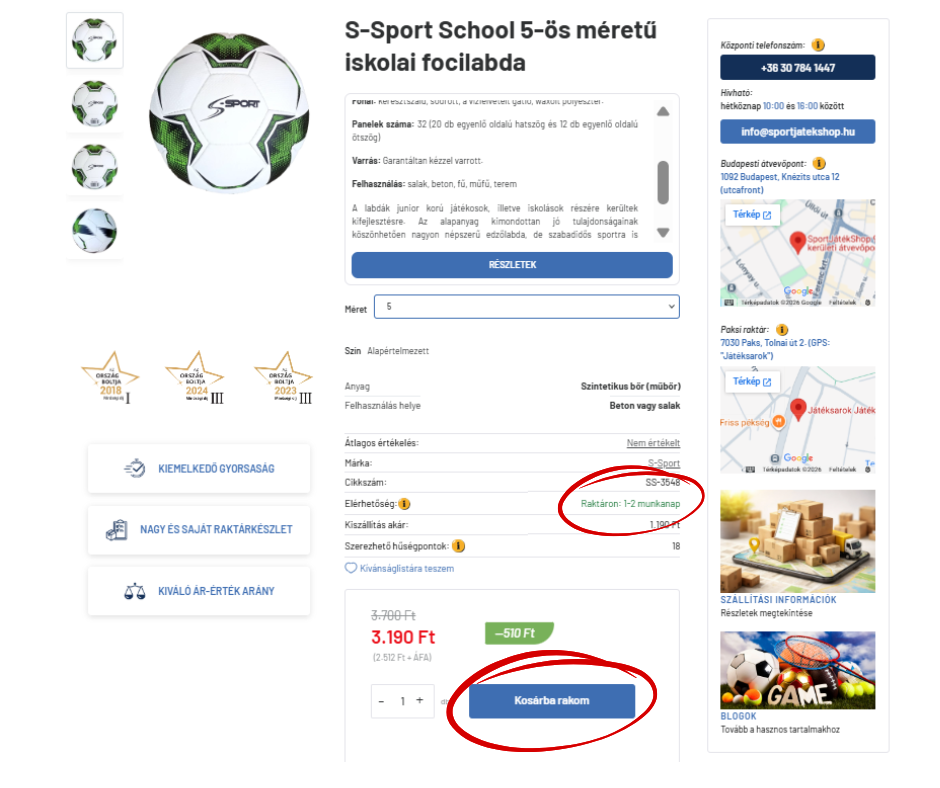This screenshot has height=788, width=940.
Task: Click the info@sportjatekshop.hu email button
Action: pos(797,131)
